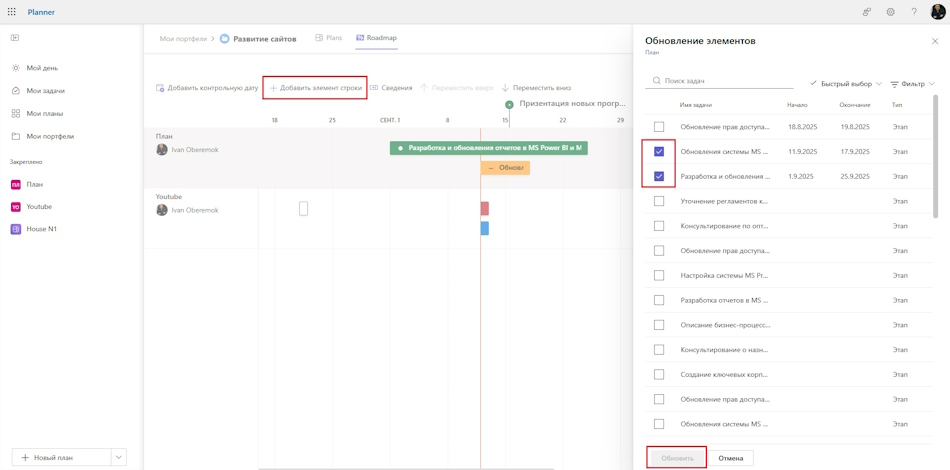Select the План roadmap row
Screen dimensions: 950x470
[x=388, y=157]
